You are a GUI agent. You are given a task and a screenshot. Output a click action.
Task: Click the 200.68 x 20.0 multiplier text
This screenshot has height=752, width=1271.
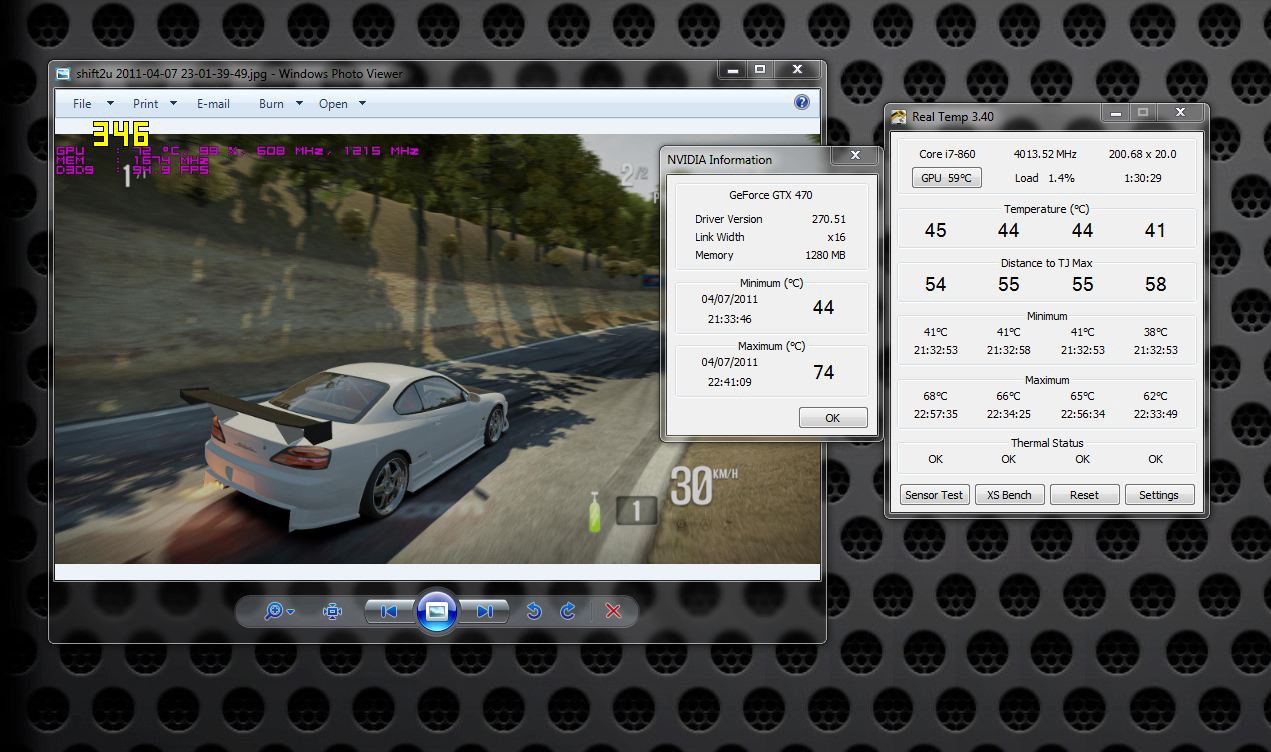point(1142,154)
